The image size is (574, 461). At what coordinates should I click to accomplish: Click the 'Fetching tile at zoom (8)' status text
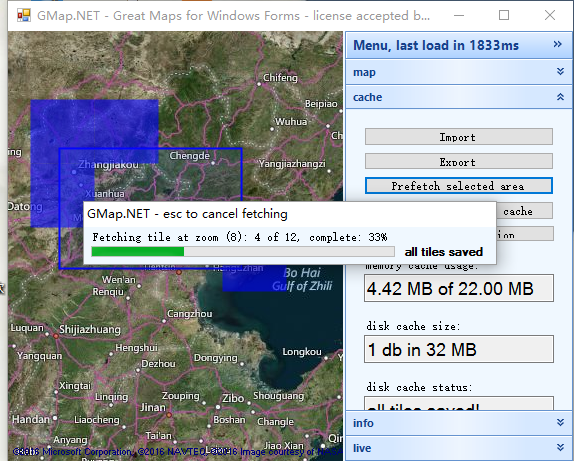pyautogui.click(x=240, y=237)
